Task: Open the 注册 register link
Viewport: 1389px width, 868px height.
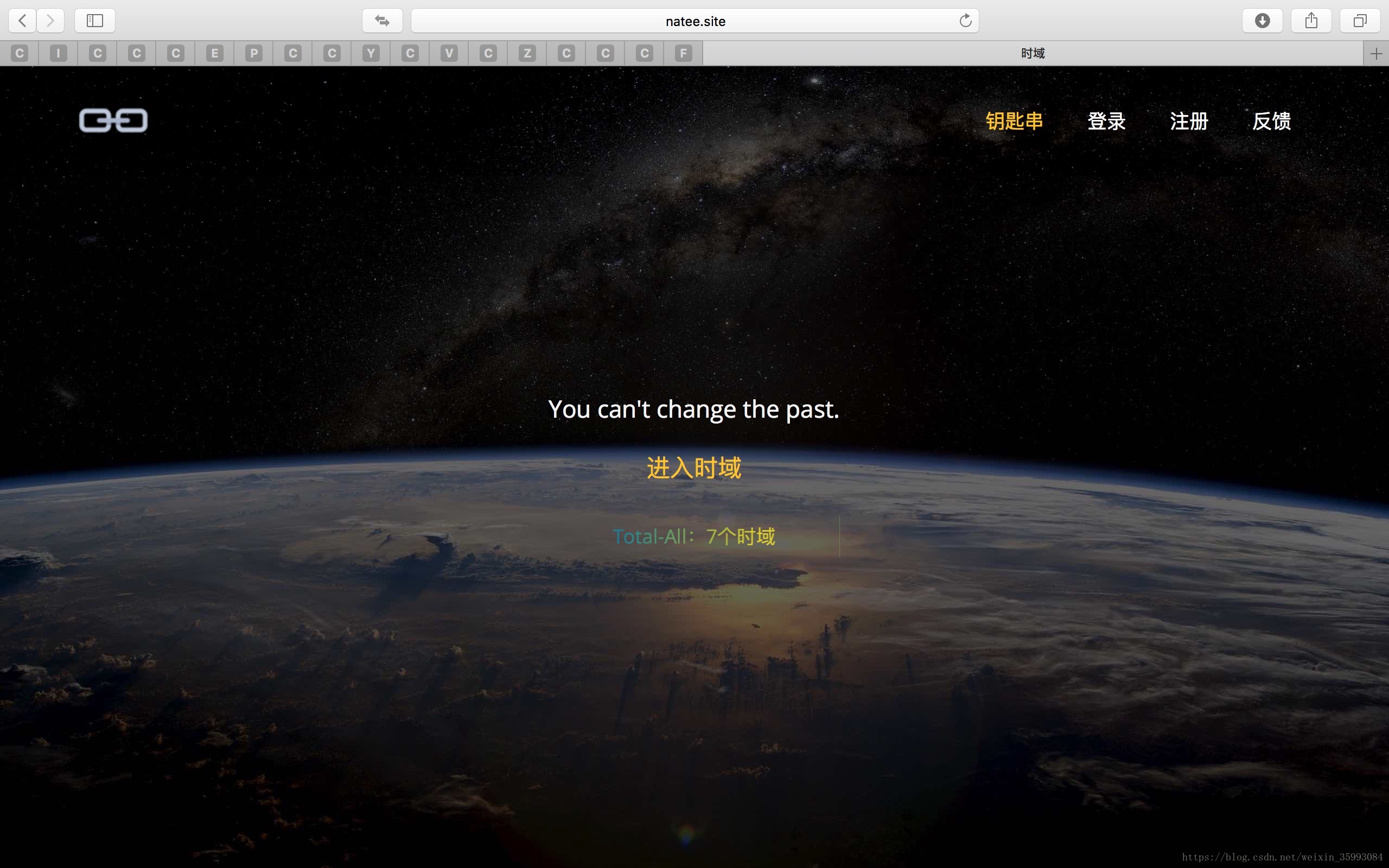Action: pos(1189,121)
